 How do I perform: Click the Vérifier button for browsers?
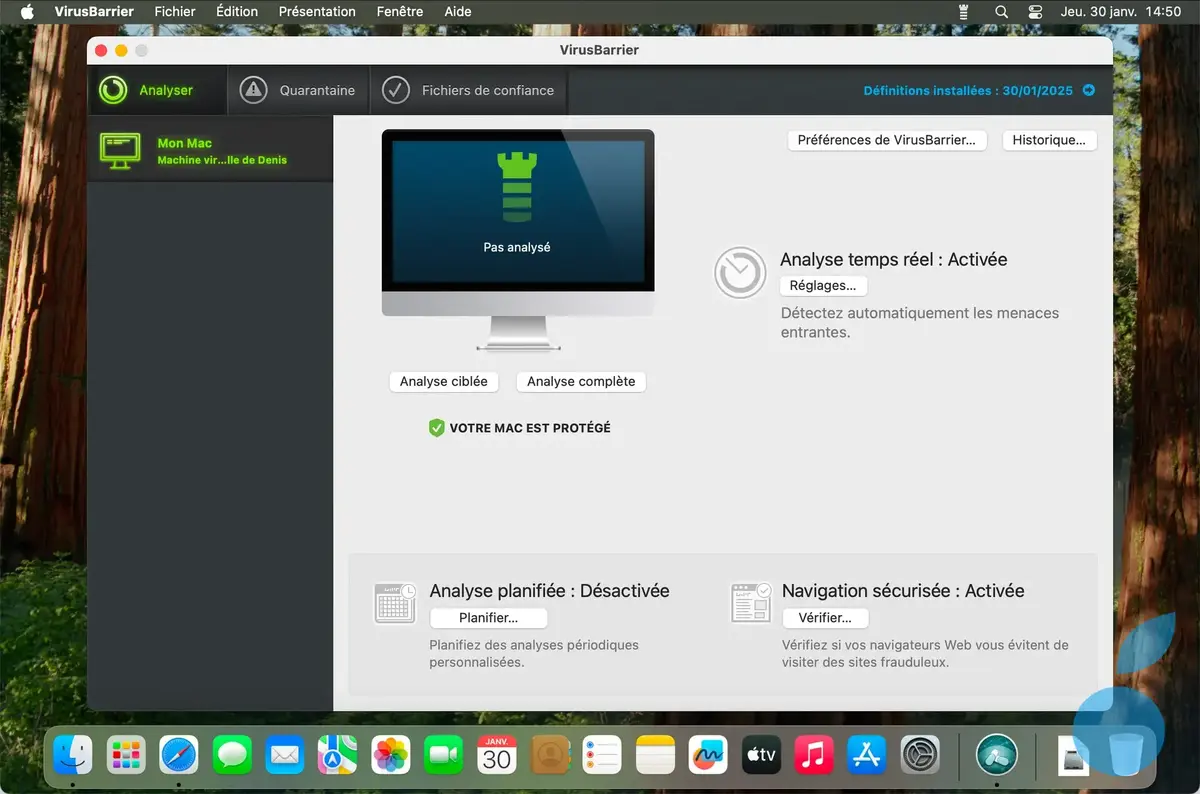point(825,618)
